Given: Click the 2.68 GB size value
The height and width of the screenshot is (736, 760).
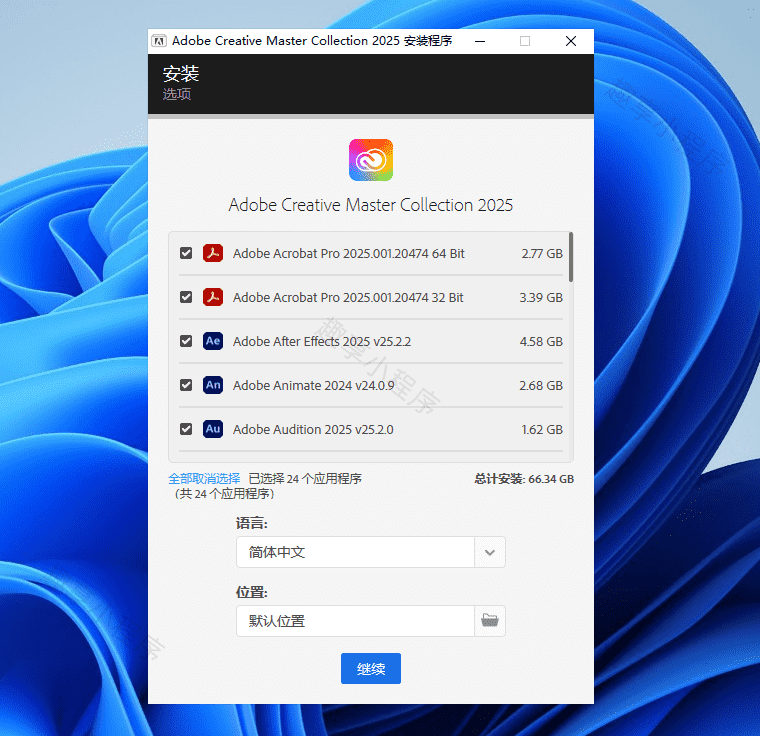Looking at the screenshot, I should click(541, 385).
